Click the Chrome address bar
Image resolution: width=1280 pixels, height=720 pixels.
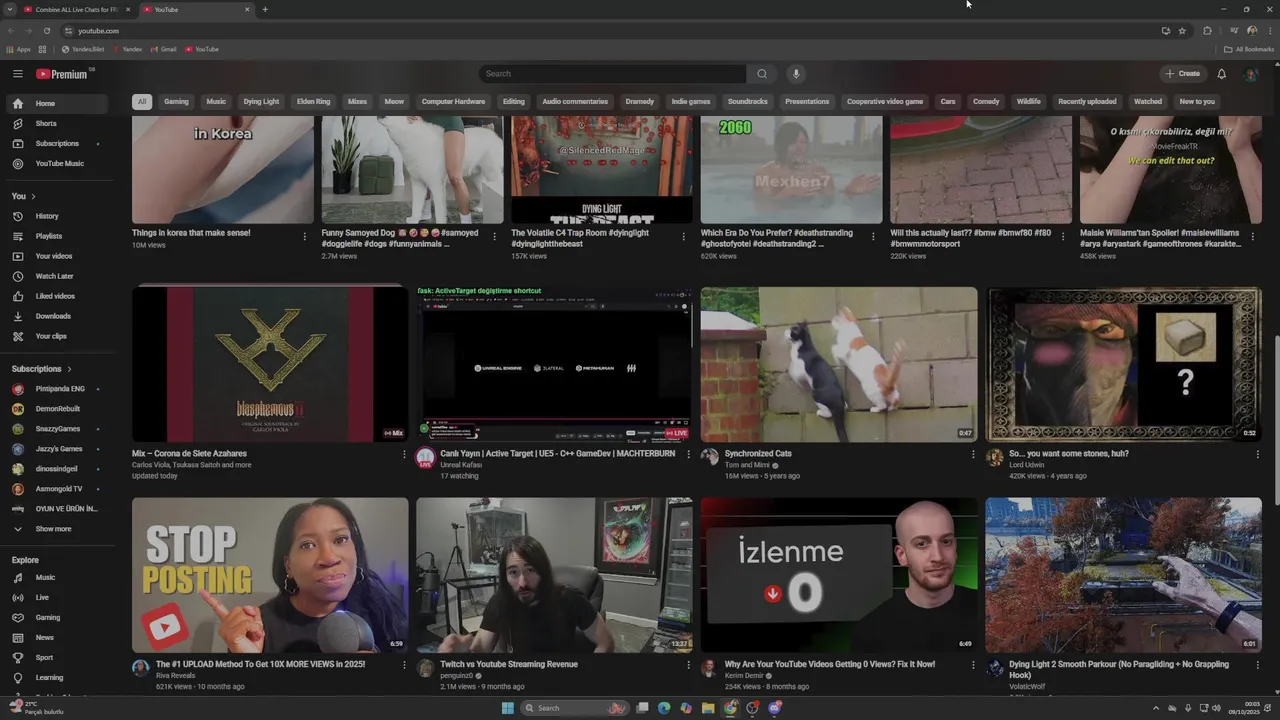[x=610, y=31]
